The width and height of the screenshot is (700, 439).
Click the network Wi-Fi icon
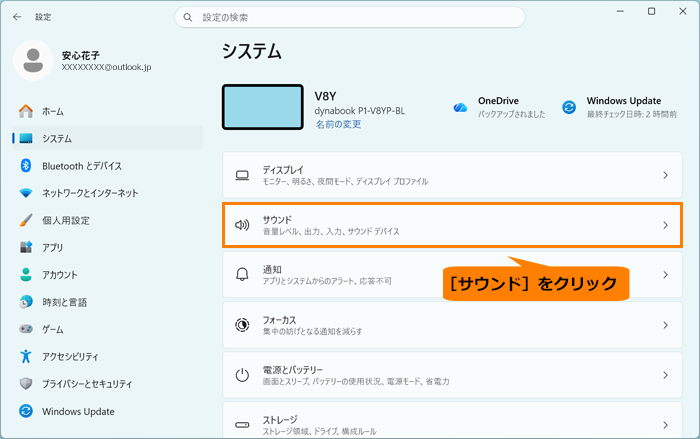tap(26, 193)
